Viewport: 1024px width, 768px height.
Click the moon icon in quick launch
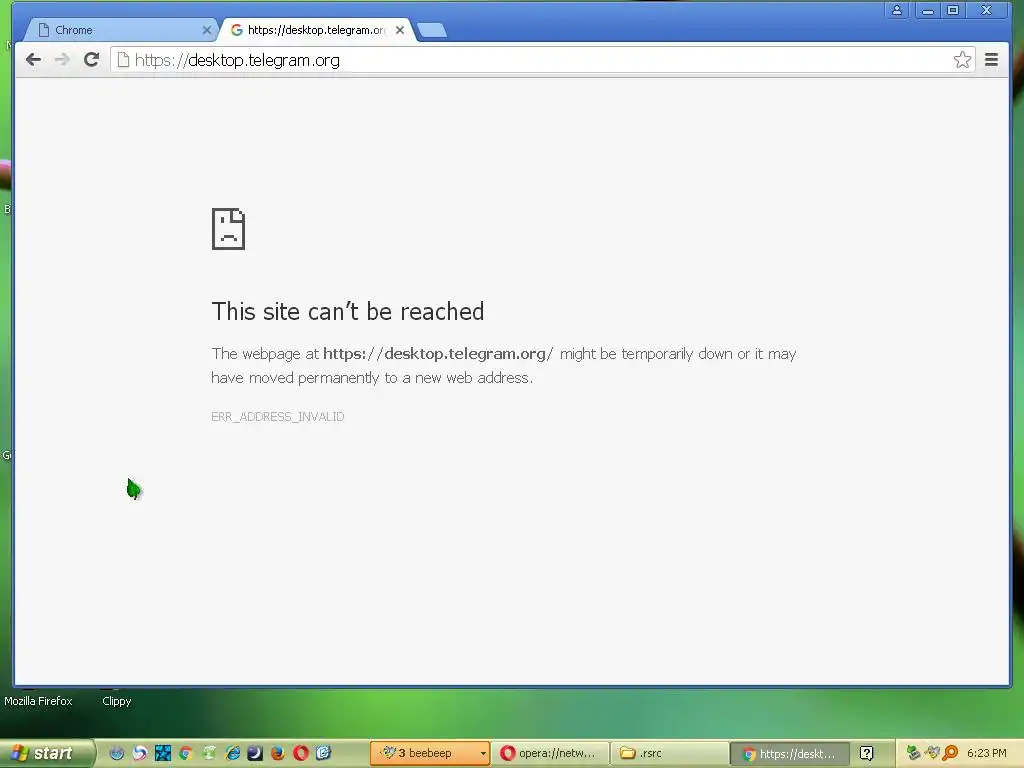(255, 753)
